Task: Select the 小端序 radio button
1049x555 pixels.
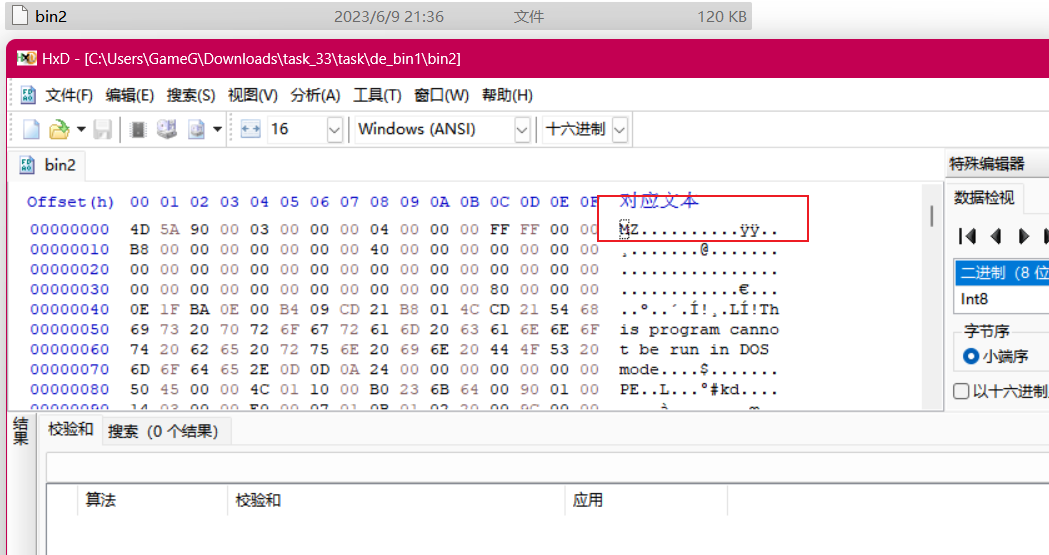Action: (971, 356)
